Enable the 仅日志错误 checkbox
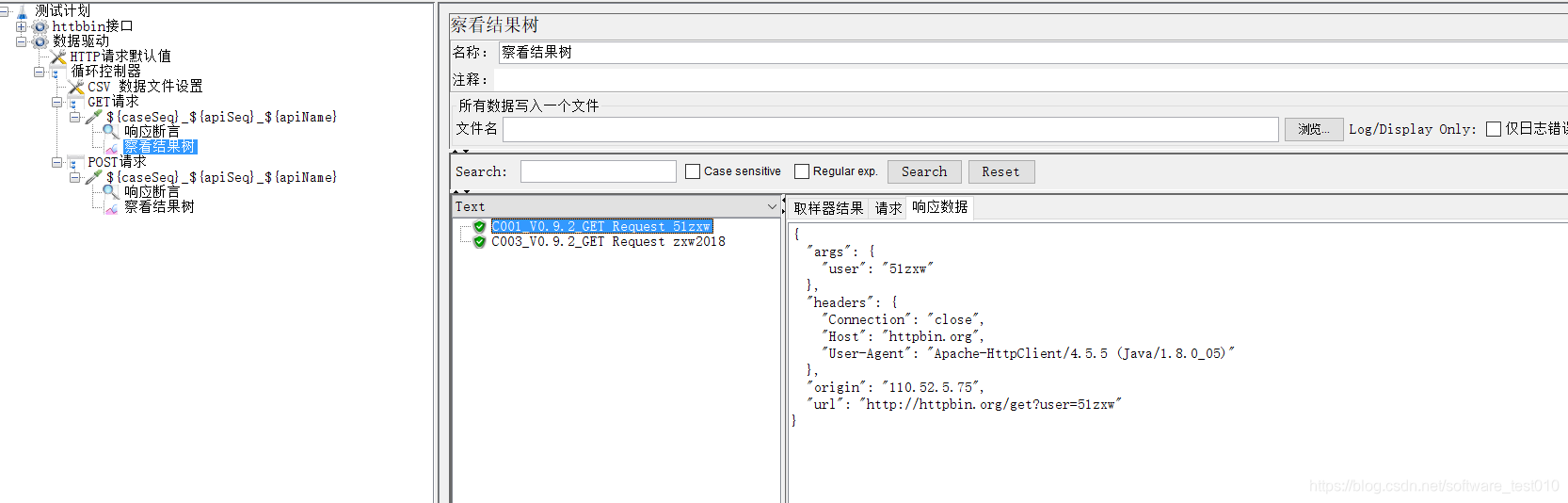The height and width of the screenshot is (503, 1568). point(1494,129)
